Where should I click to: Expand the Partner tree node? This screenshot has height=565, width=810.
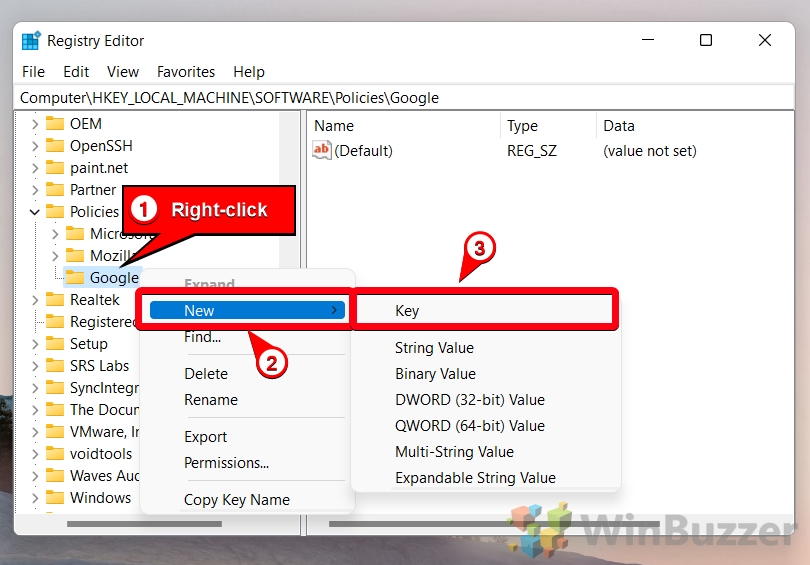pyautogui.click(x=35, y=190)
